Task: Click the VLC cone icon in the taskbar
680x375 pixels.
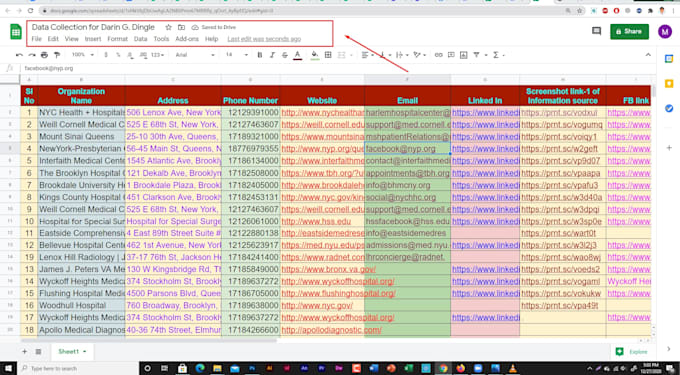Action: point(513,368)
